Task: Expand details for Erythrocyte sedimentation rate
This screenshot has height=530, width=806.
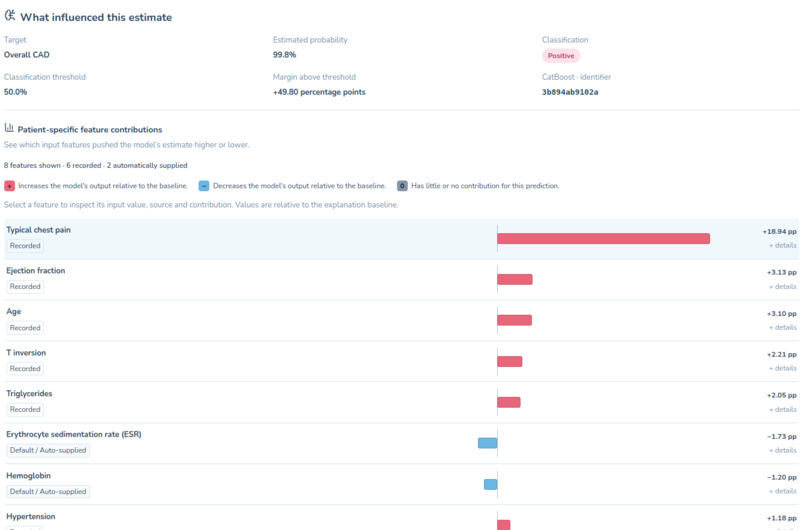Action: click(783, 450)
